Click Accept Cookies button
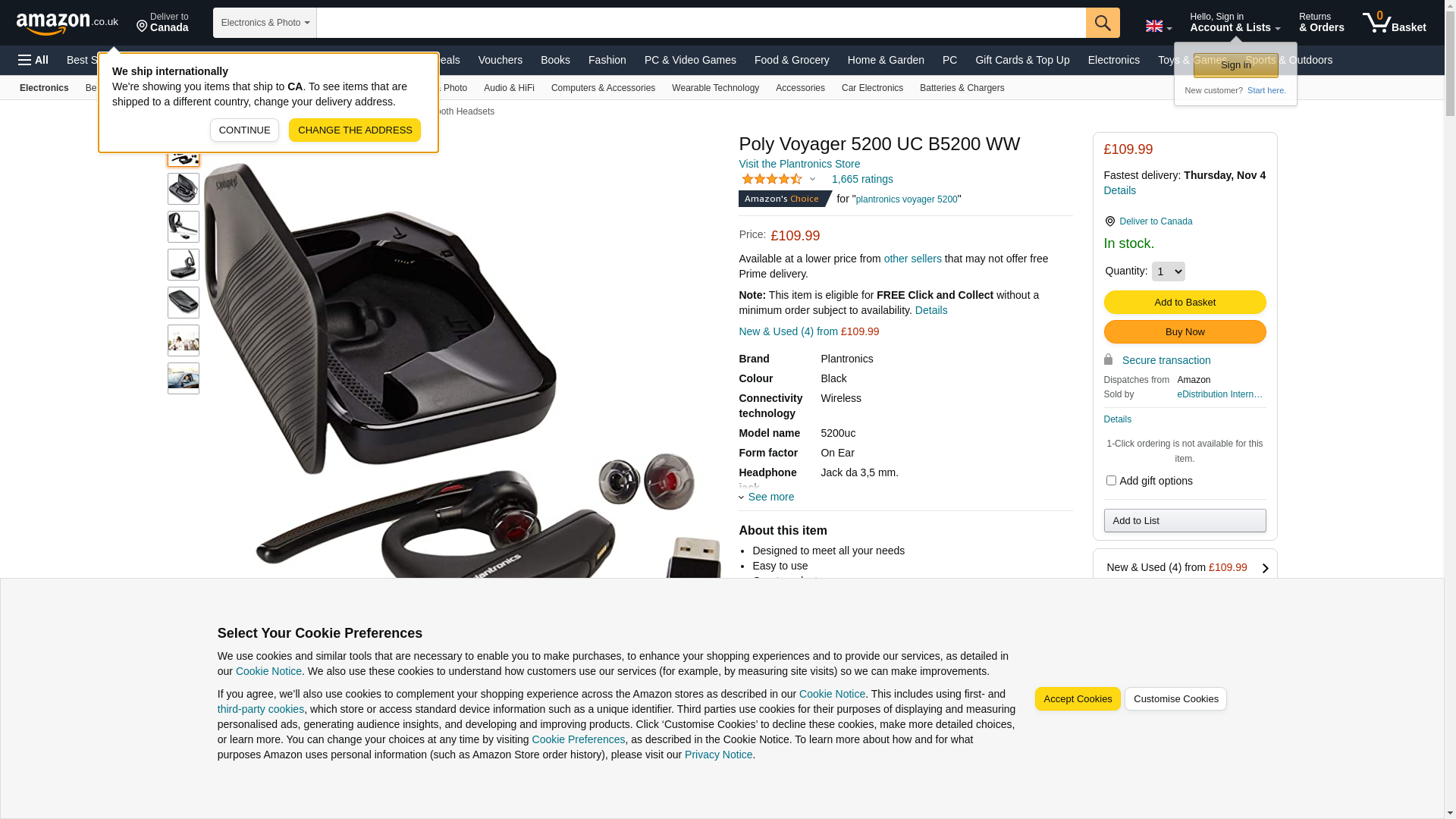Screen dimensions: 1456x819 click(x=1077, y=699)
